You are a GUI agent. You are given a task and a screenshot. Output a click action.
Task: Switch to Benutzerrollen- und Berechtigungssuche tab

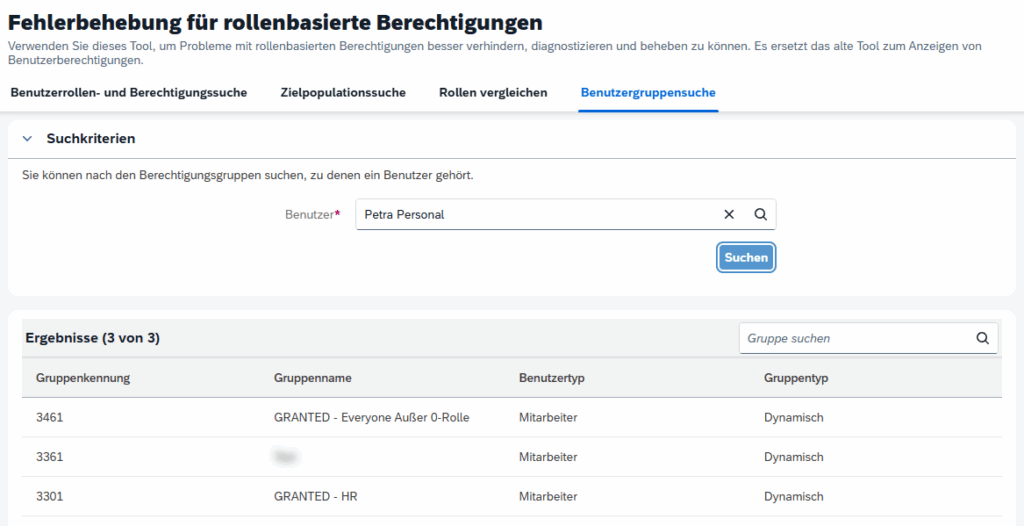pos(128,93)
